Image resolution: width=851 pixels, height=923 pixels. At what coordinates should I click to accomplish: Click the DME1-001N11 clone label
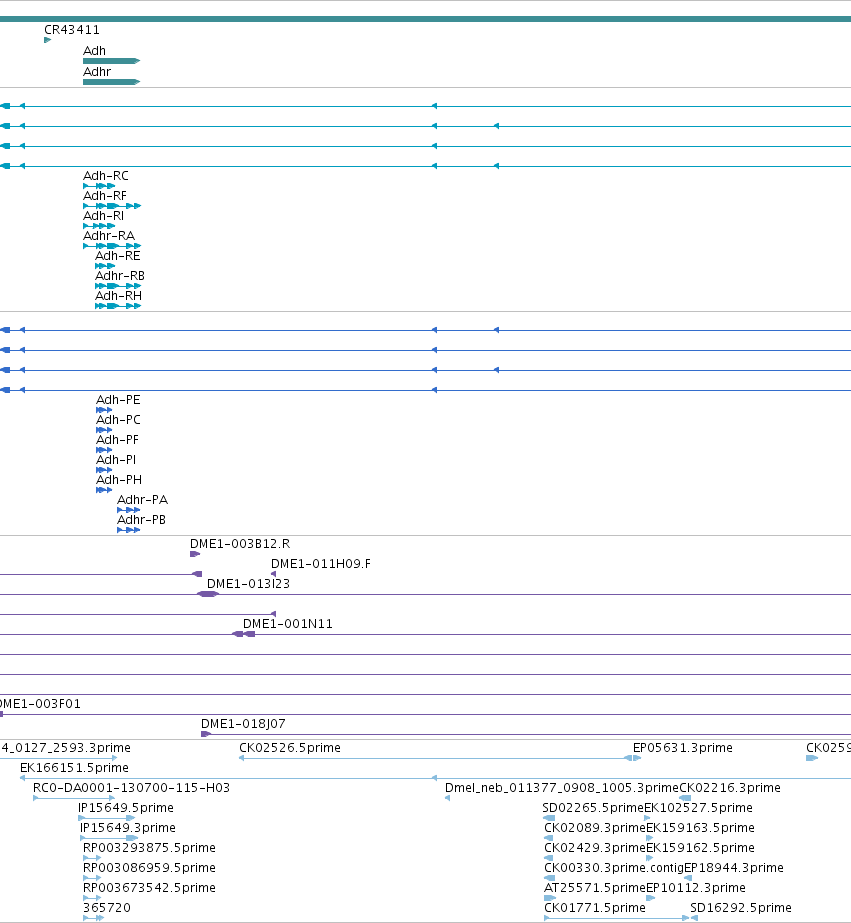288,623
